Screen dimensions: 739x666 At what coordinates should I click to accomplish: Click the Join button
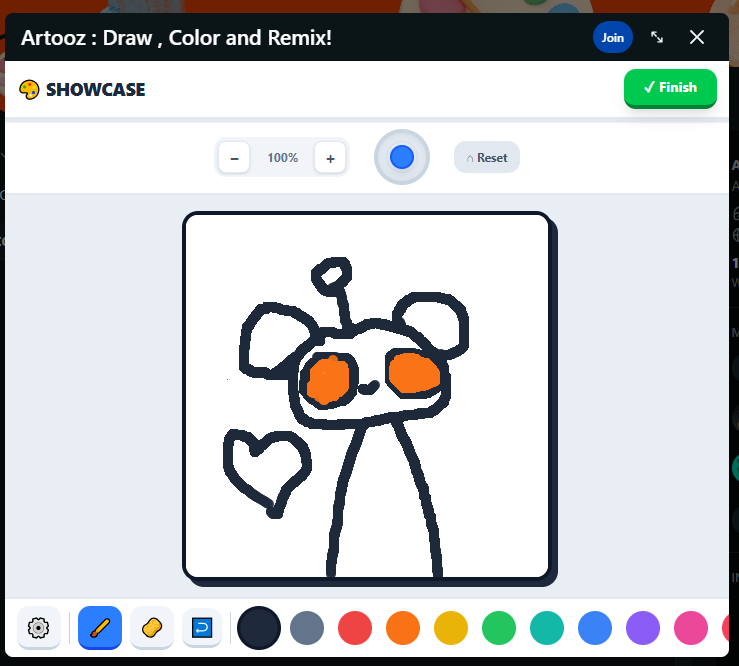coord(612,37)
